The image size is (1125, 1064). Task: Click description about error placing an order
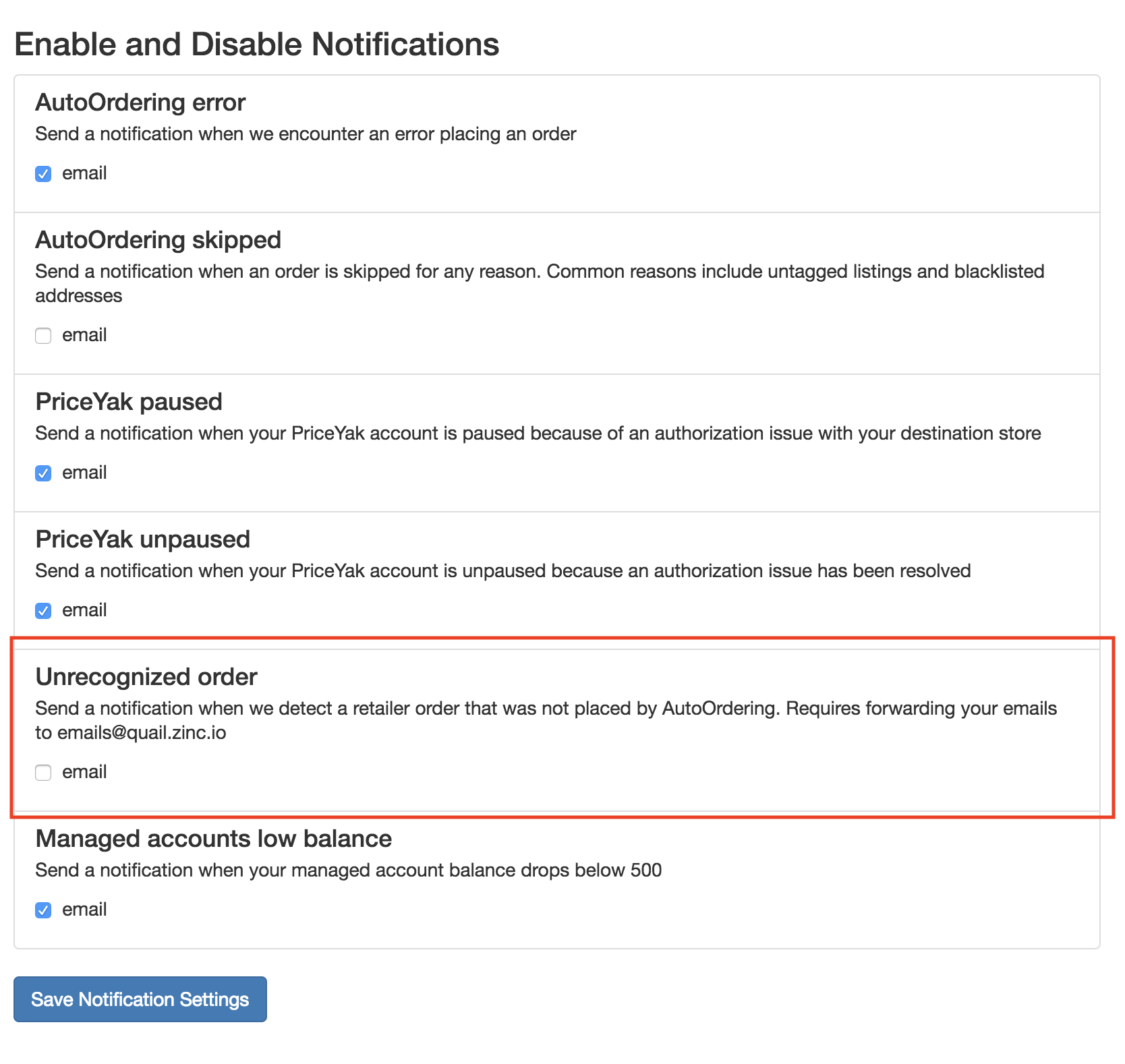[x=306, y=134]
